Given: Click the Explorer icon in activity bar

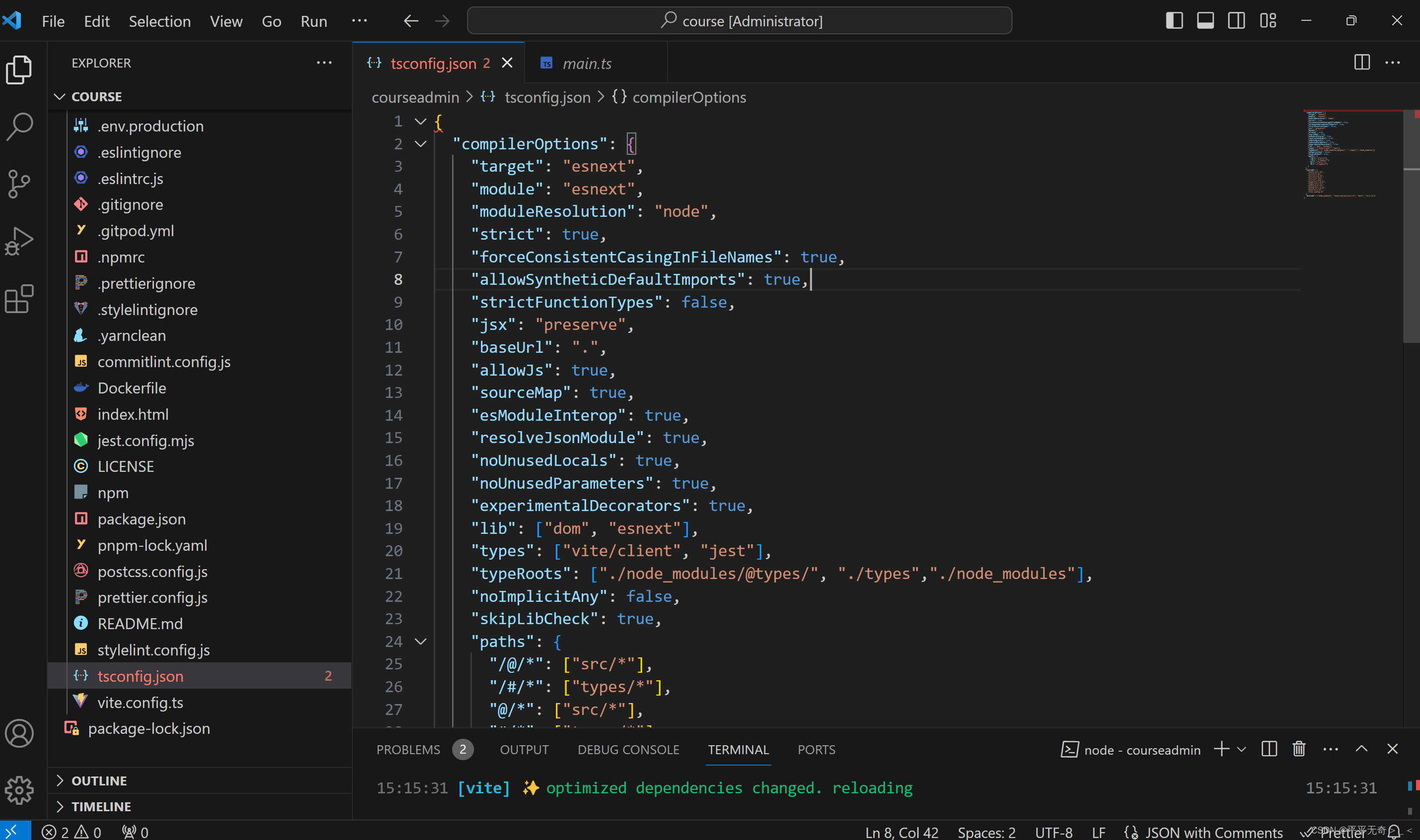Looking at the screenshot, I should point(20,68).
